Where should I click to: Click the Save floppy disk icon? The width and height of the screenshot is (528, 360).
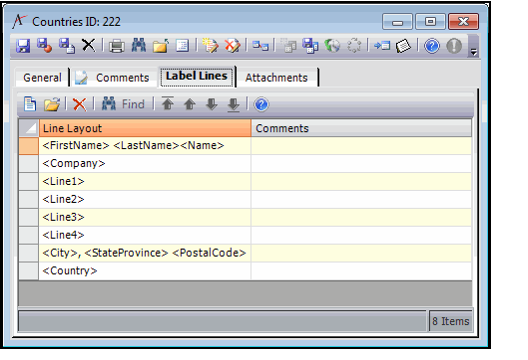tap(23, 45)
